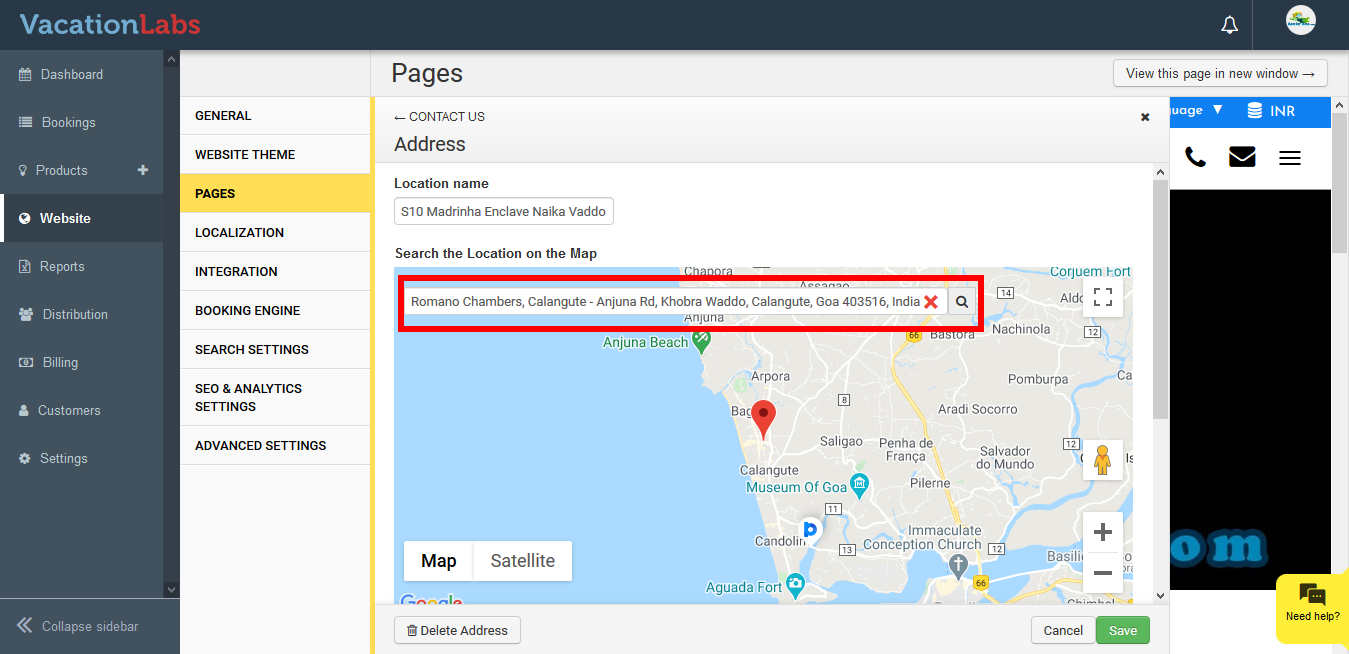Image resolution: width=1349 pixels, height=654 pixels.
Task: Open the user profile avatar
Action: (x=1300, y=21)
